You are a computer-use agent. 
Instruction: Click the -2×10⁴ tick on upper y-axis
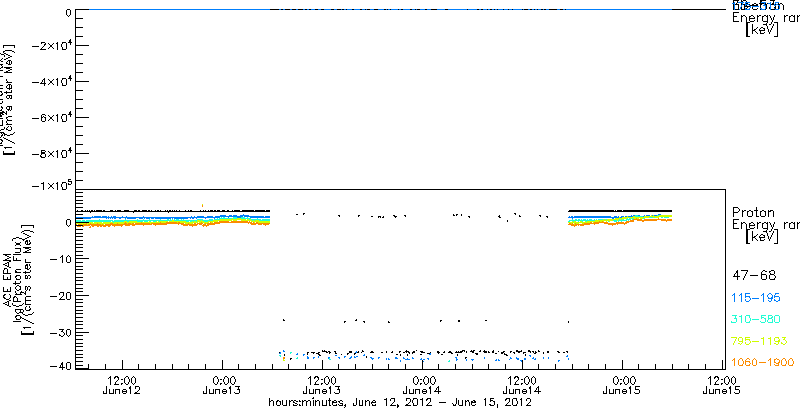point(51,45)
